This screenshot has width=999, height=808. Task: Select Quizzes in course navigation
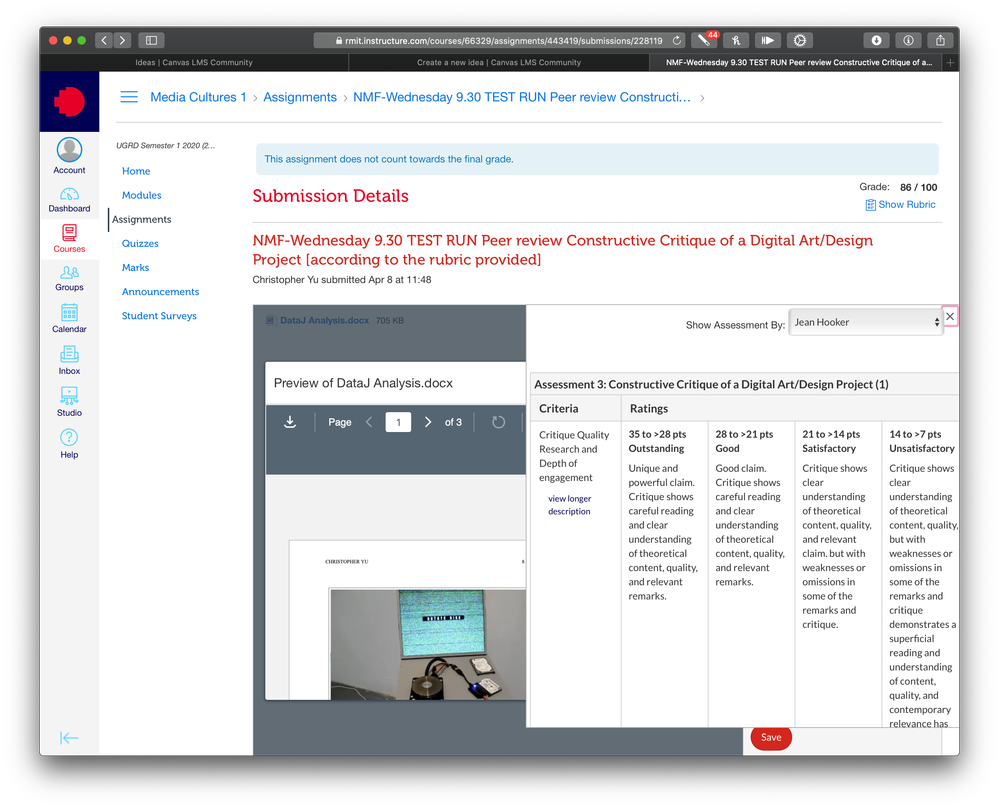[x=140, y=243]
